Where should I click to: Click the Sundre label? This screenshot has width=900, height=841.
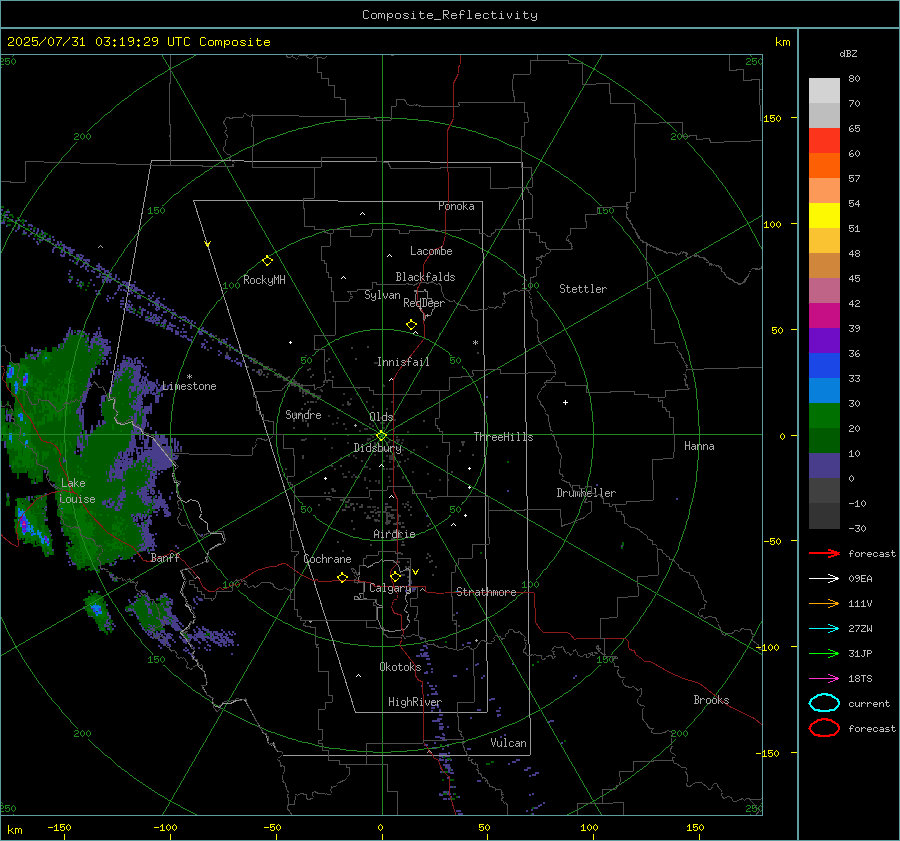pos(303,415)
